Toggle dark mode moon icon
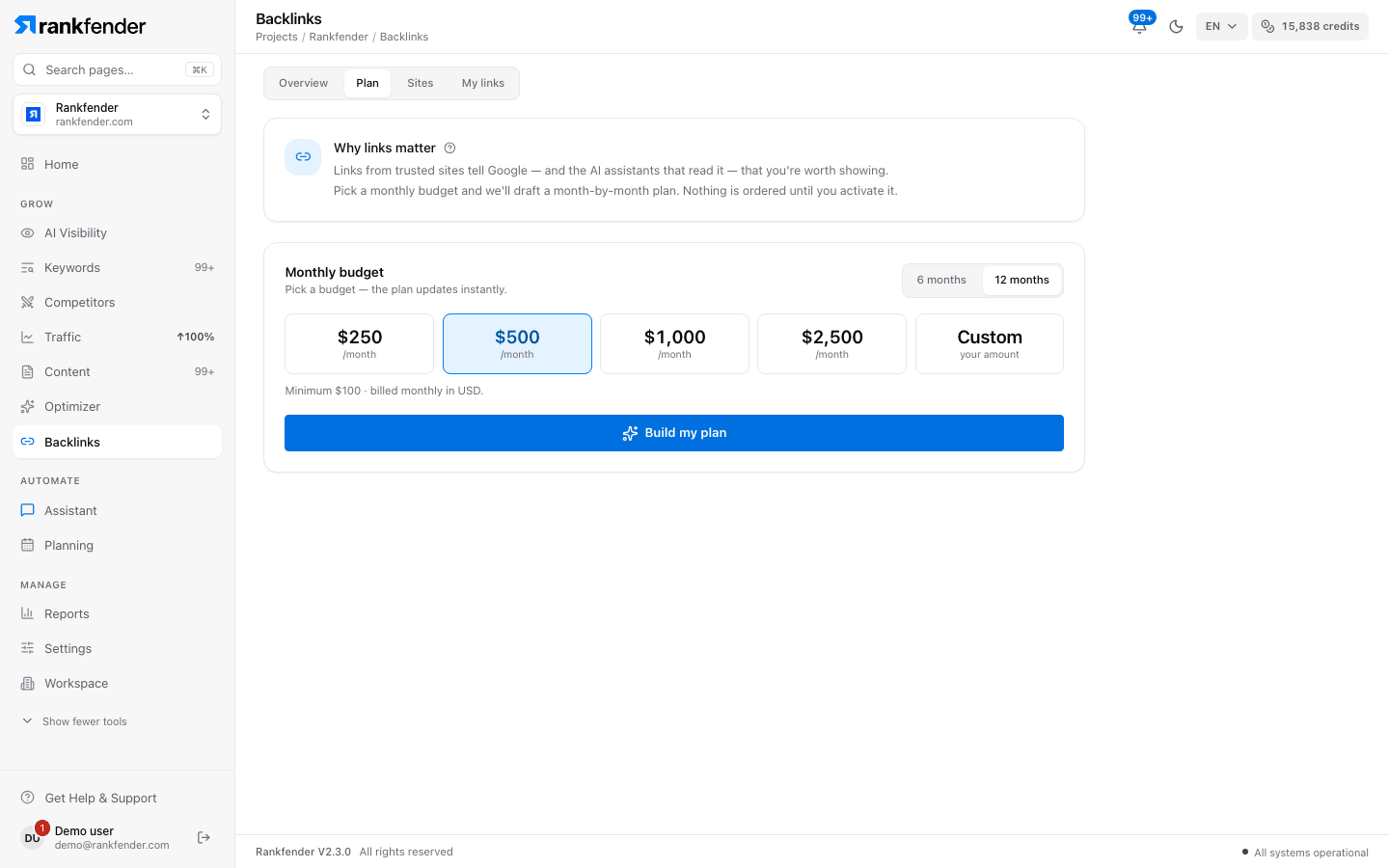The height and width of the screenshot is (868, 1389). [1176, 26]
